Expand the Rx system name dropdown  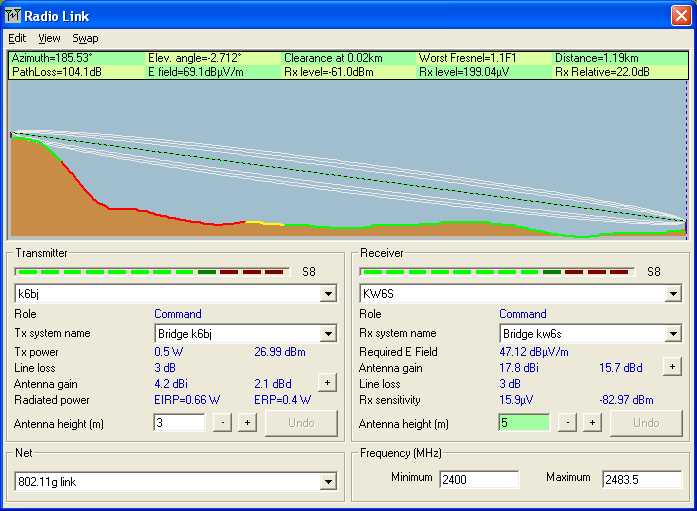(672, 334)
